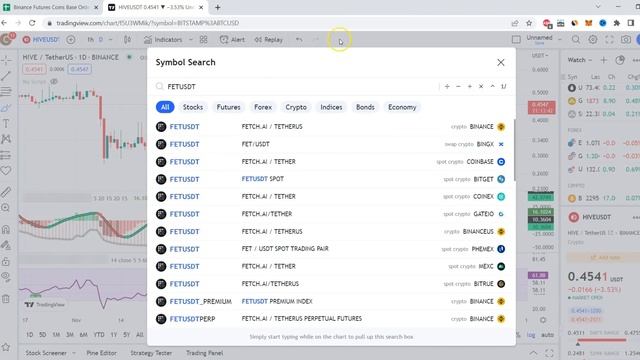The image size is (640, 360).
Task: Take a chart snapshot with the camera icon
Action: click(x=626, y=40)
